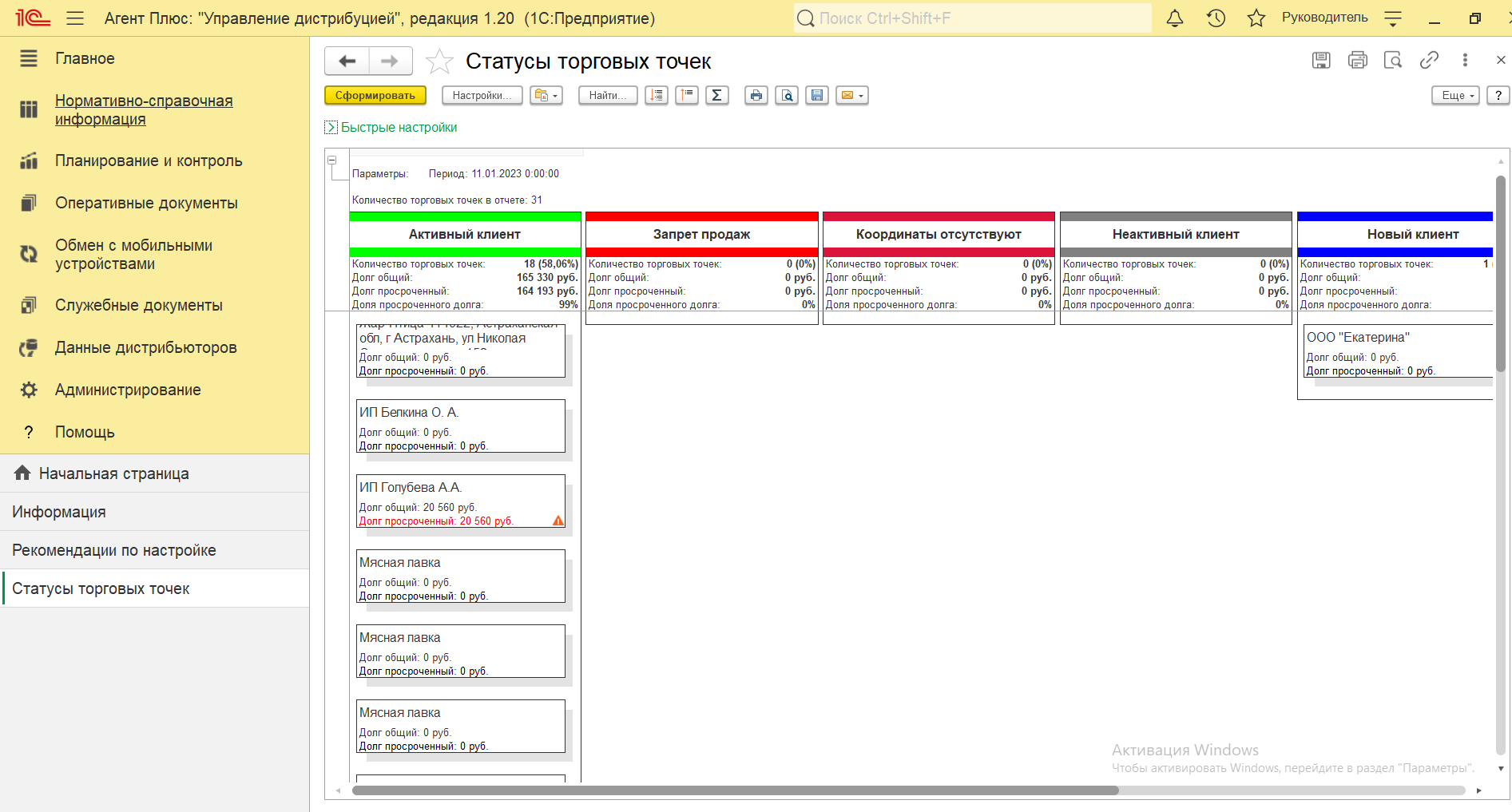Screen dimensions: 1512x812
Task: Click the horizontal scrollbar thumb
Action: click(x=735, y=790)
